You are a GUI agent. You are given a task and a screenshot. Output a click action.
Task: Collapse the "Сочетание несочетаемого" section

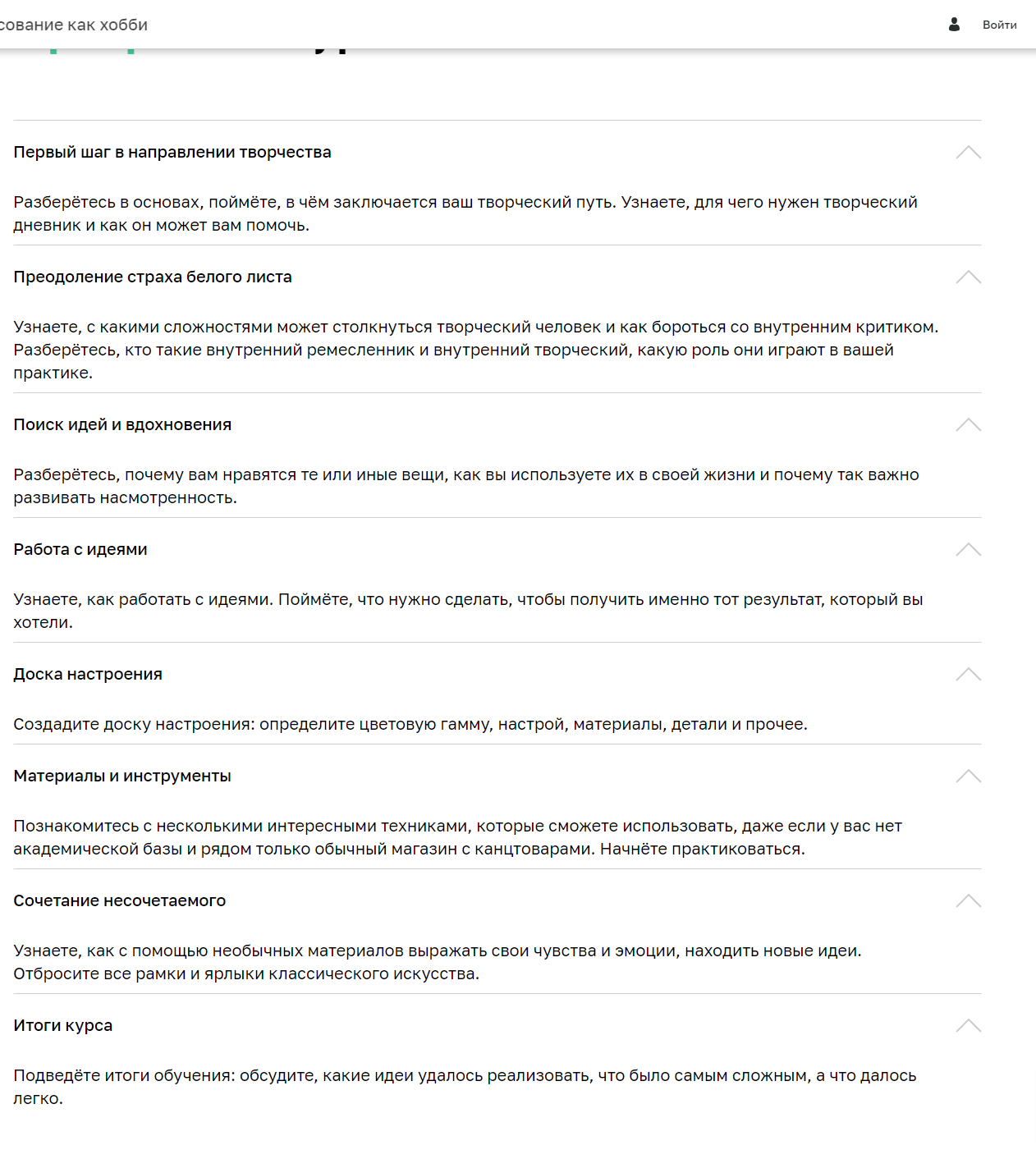970,900
